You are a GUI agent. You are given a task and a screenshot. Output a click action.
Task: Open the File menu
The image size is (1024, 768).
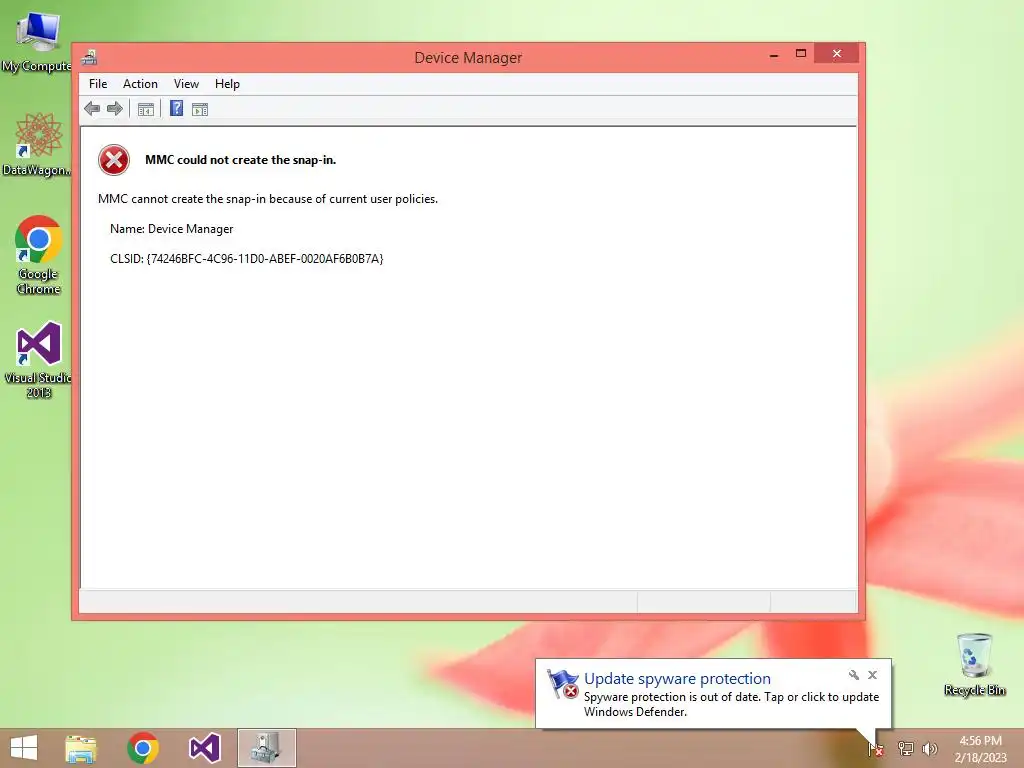(x=98, y=84)
